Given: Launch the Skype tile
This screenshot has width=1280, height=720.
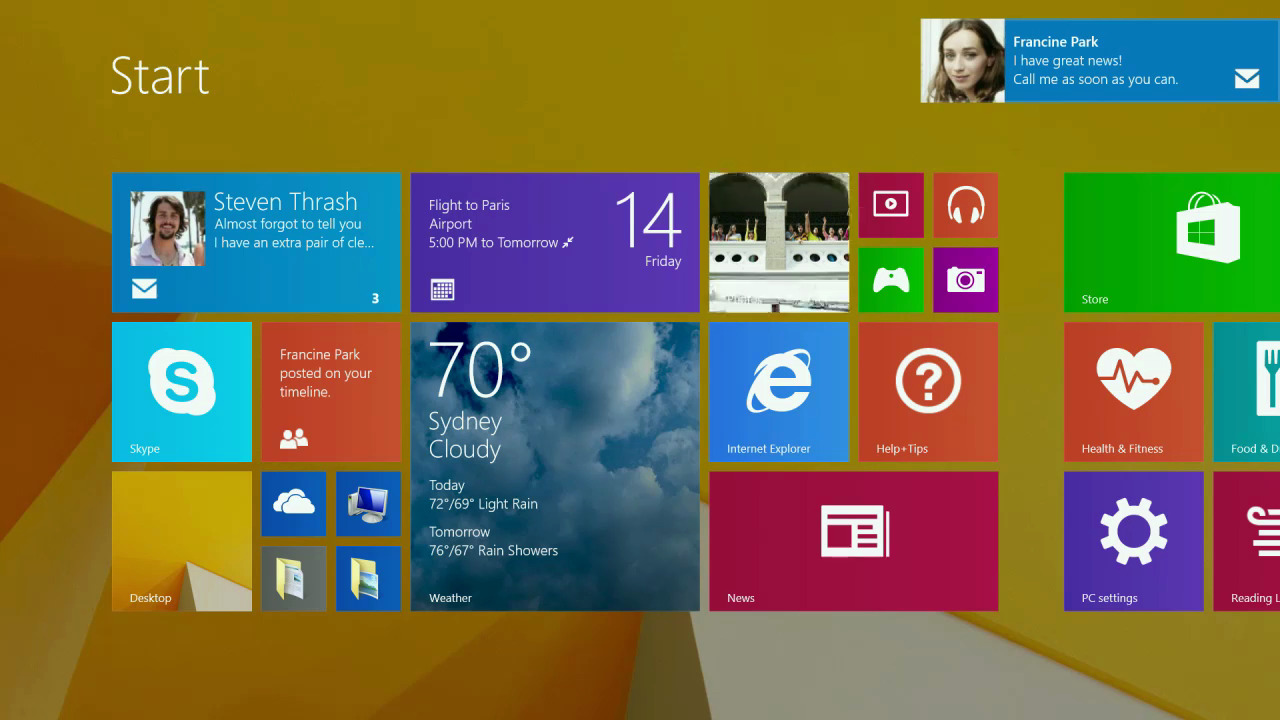Looking at the screenshot, I should tap(182, 392).
